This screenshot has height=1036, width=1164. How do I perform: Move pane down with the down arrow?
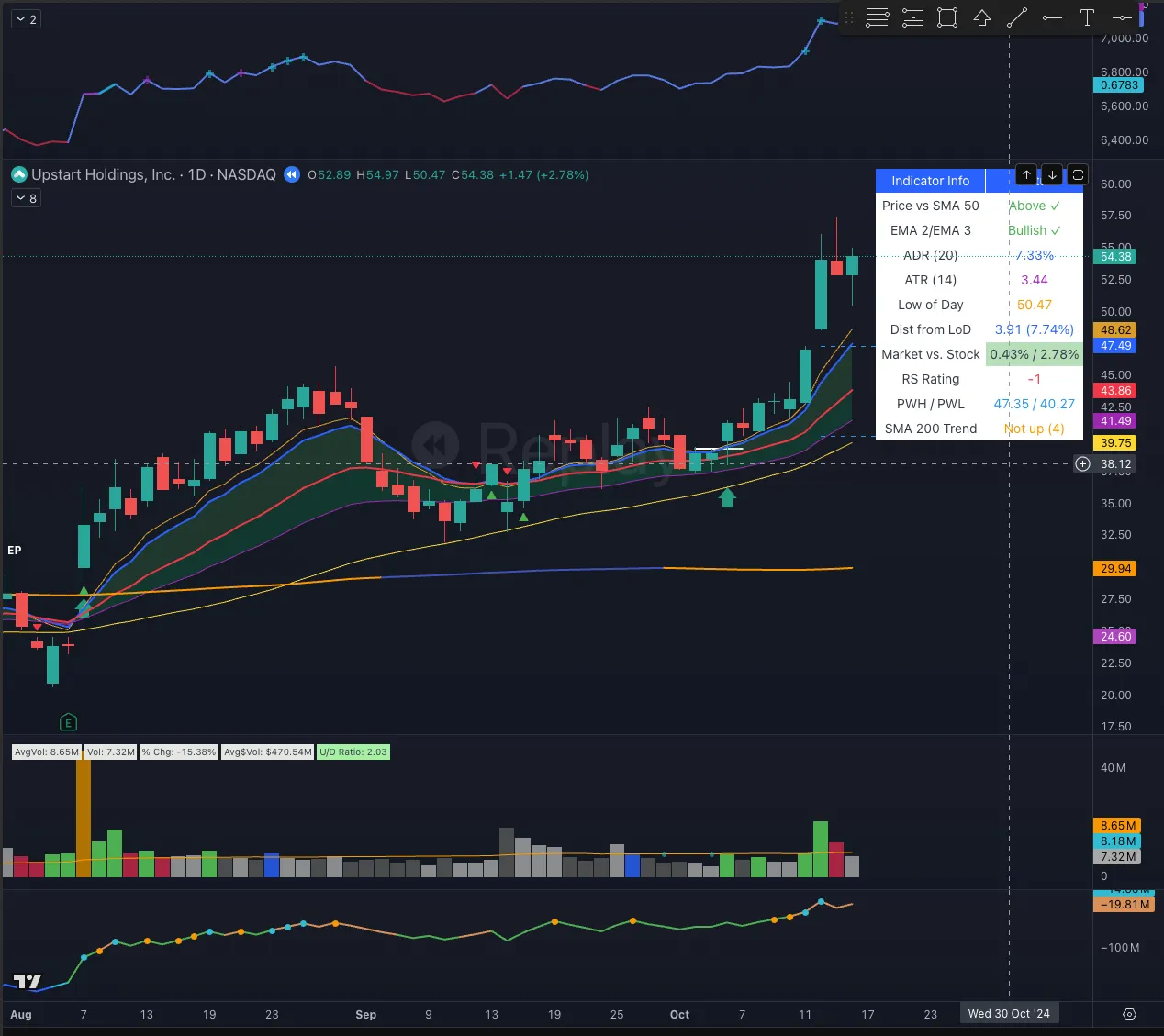click(x=1052, y=174)
